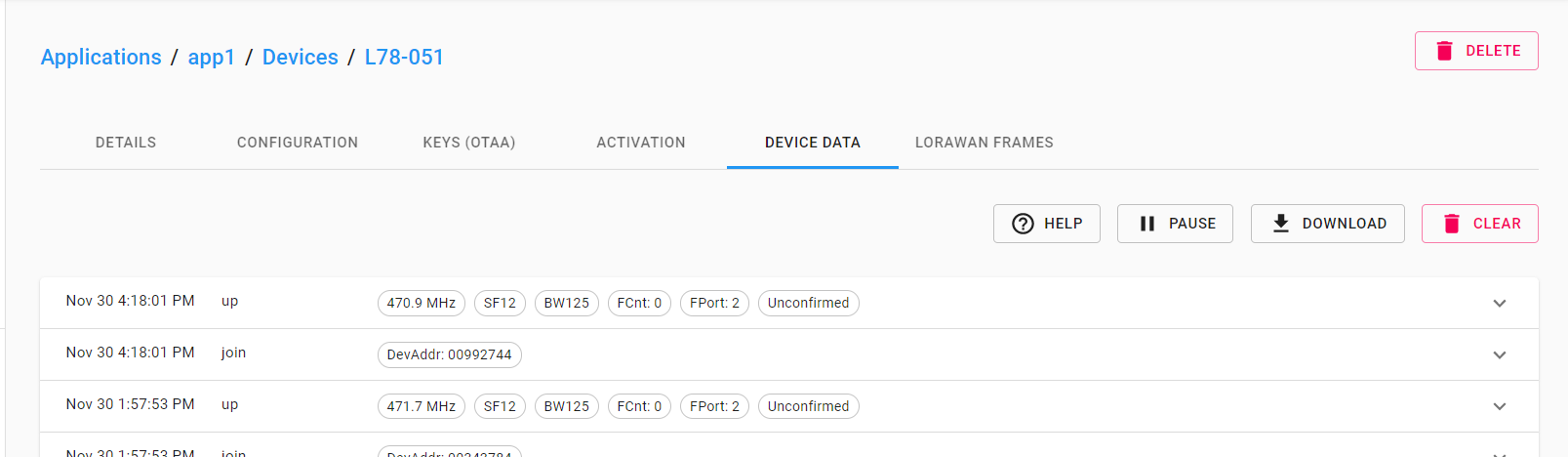The height and width of the screenshot is (457, 1568).
Task: Open the LoRaWAN Frames tab
Action: [985, 143]
